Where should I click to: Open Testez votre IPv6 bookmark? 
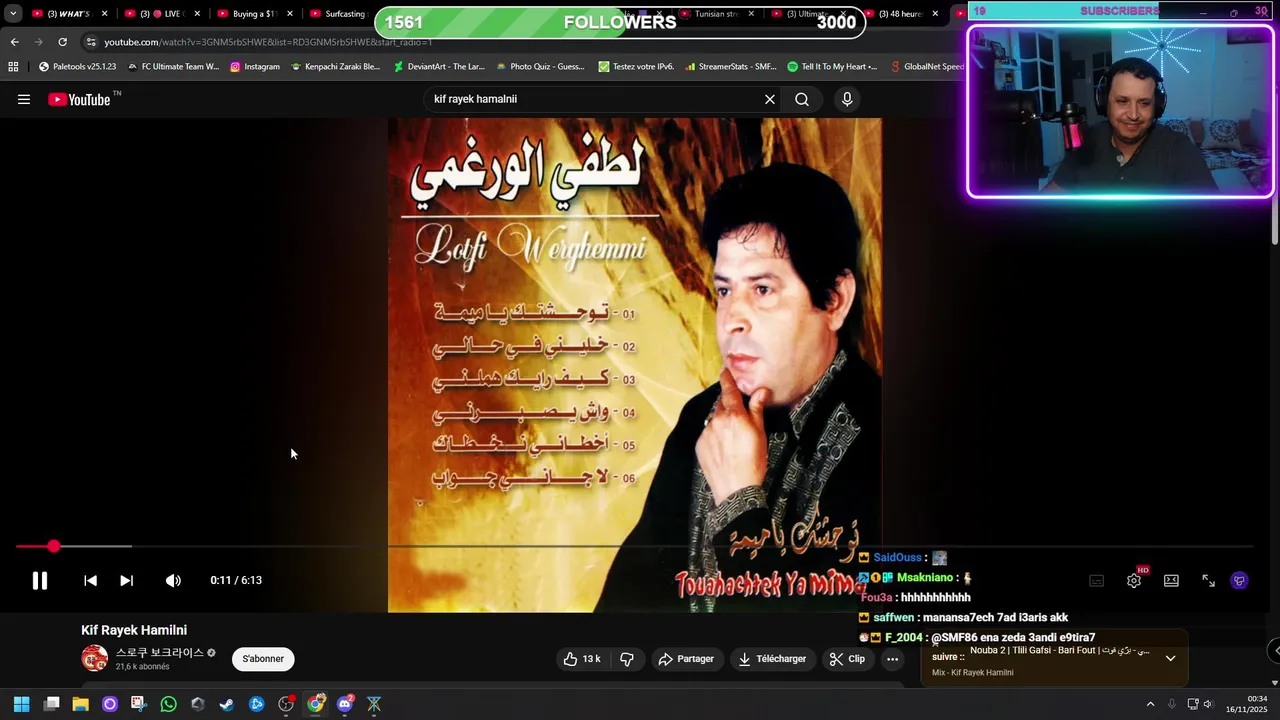(636, 67)
